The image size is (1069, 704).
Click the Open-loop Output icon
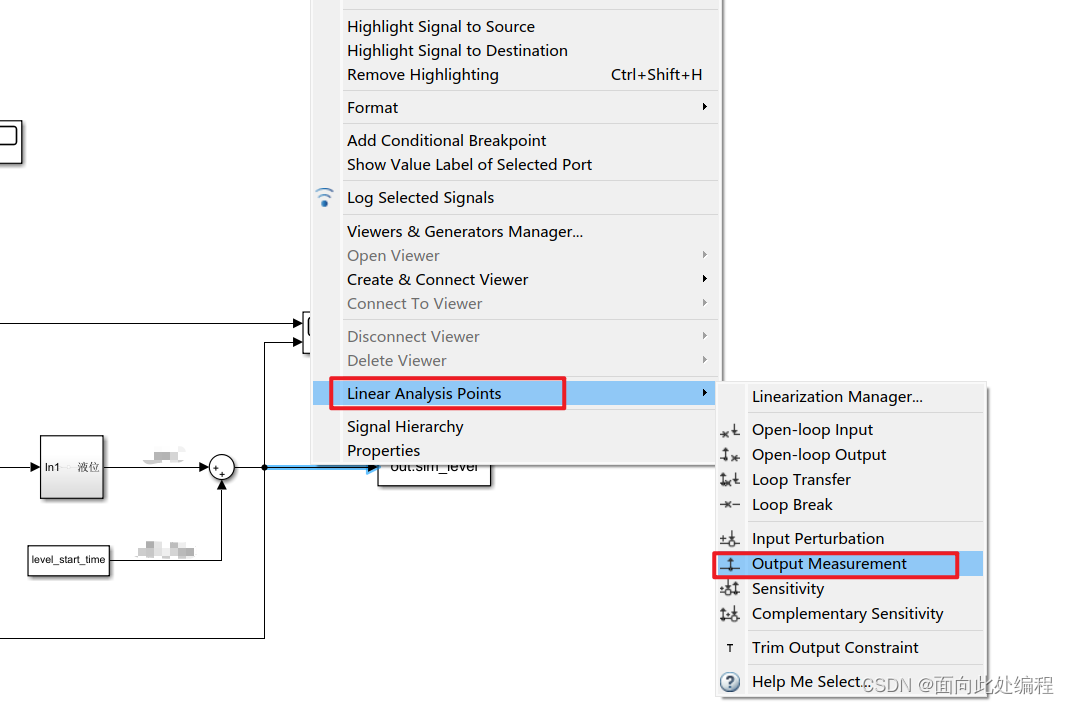(x=729, y=455)
